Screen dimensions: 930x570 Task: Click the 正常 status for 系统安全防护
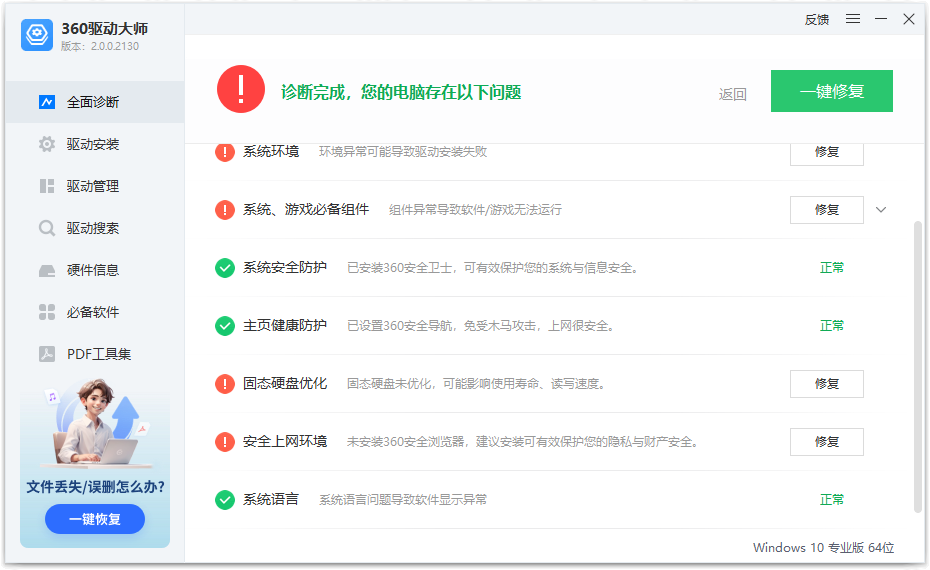(832, 268)
